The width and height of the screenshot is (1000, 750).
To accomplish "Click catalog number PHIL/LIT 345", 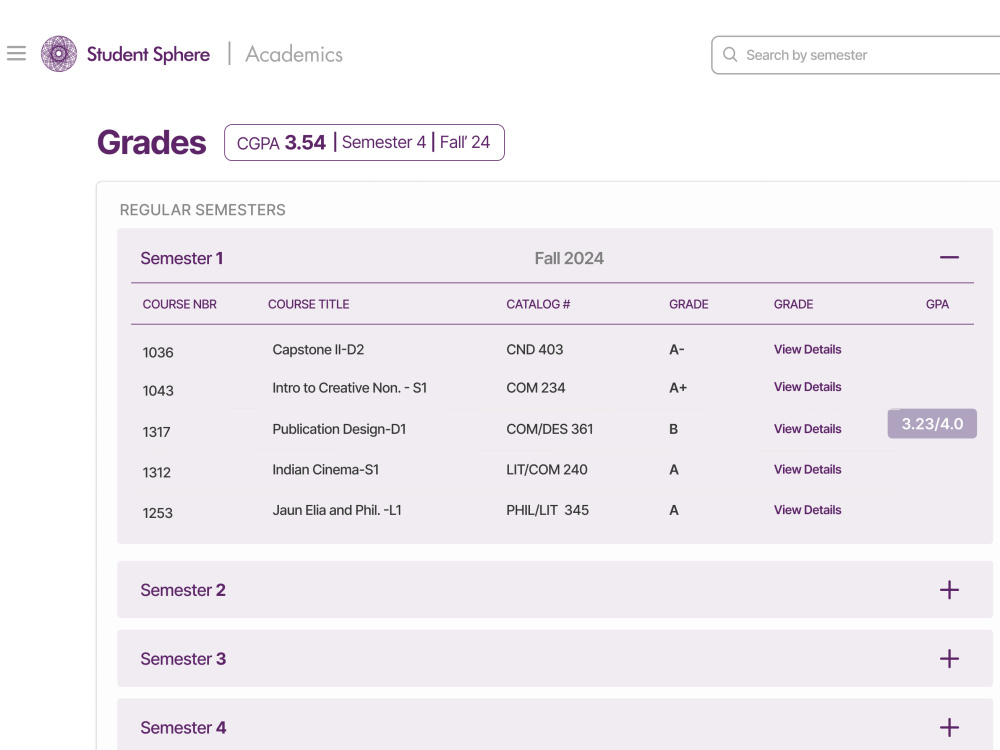I will (x=547, y=510).
